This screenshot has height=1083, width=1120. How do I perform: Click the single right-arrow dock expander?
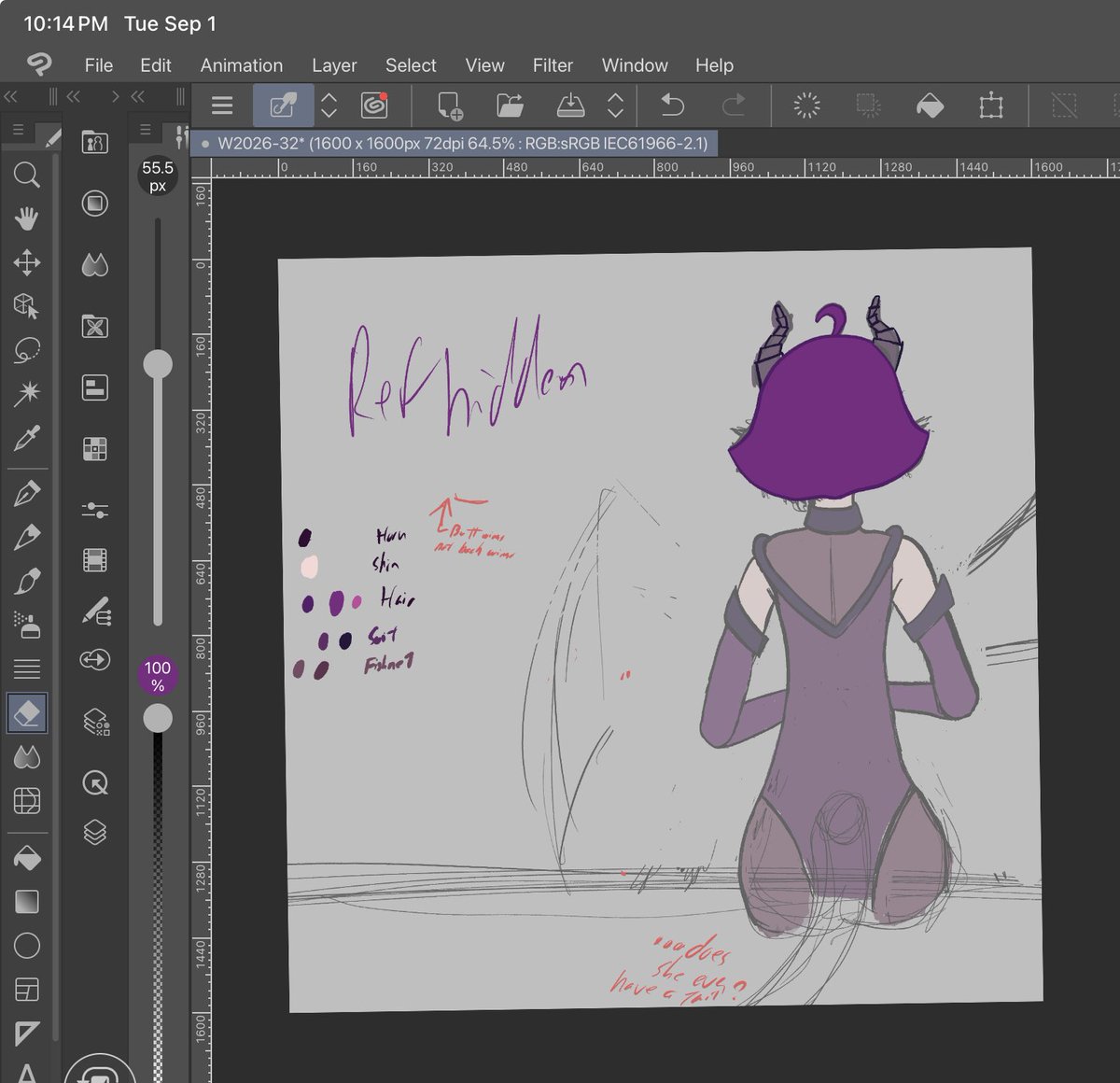(115, 96)
